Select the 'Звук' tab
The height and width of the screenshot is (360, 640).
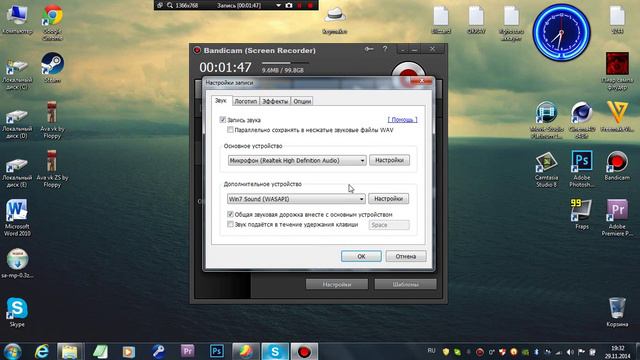[x=221, y=100]
